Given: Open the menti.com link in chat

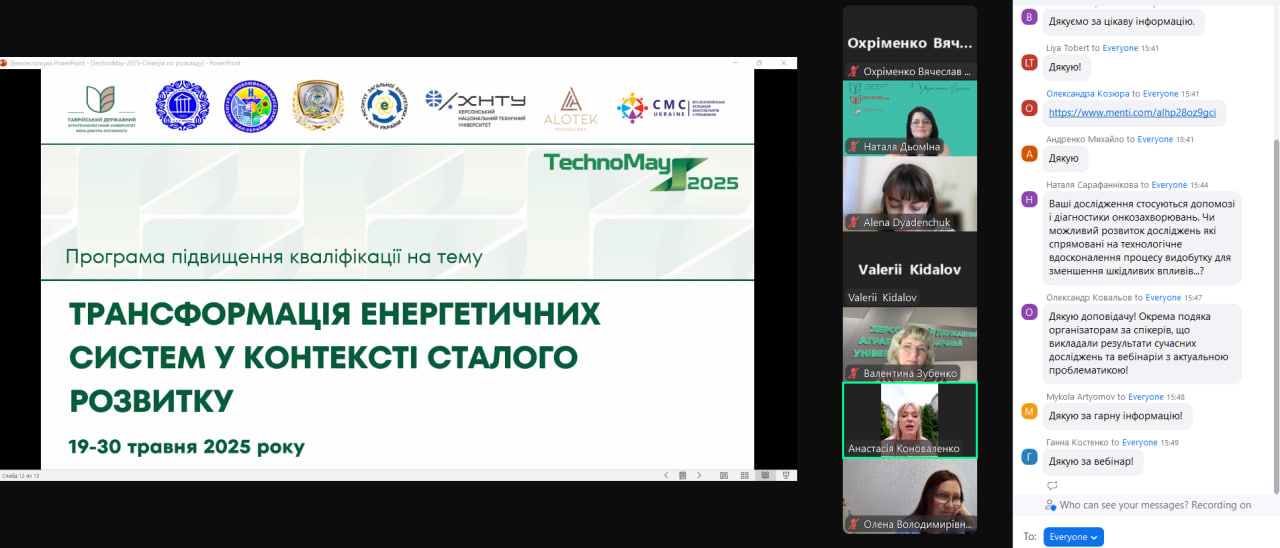Looking at the screenshot, I should [x=1132, y=113].
